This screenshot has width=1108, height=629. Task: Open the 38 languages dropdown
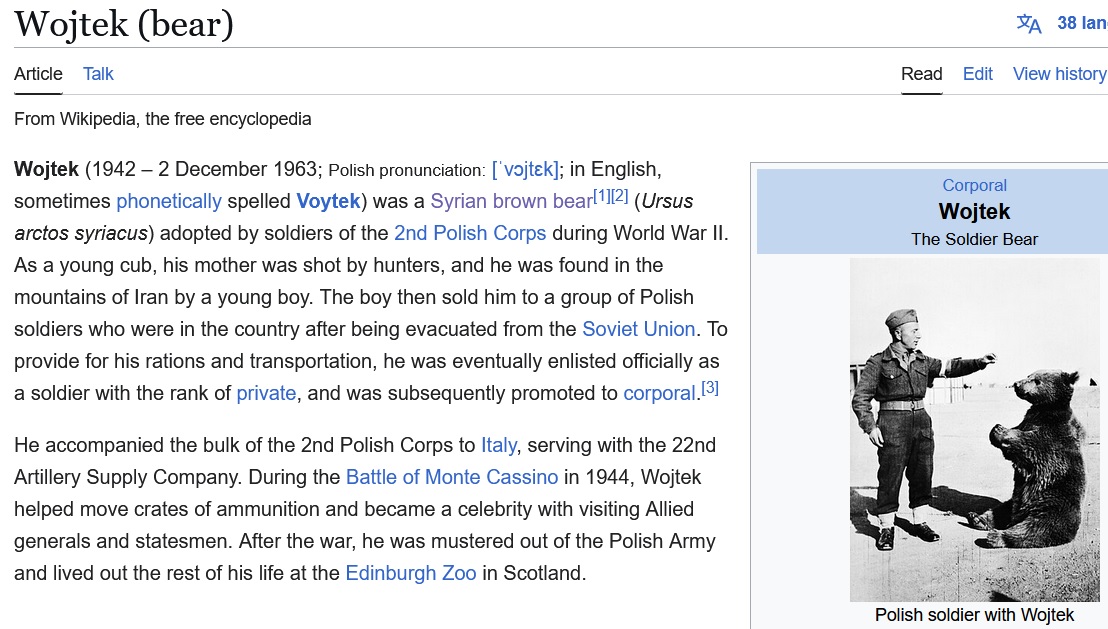click(x=1082, y=23)
